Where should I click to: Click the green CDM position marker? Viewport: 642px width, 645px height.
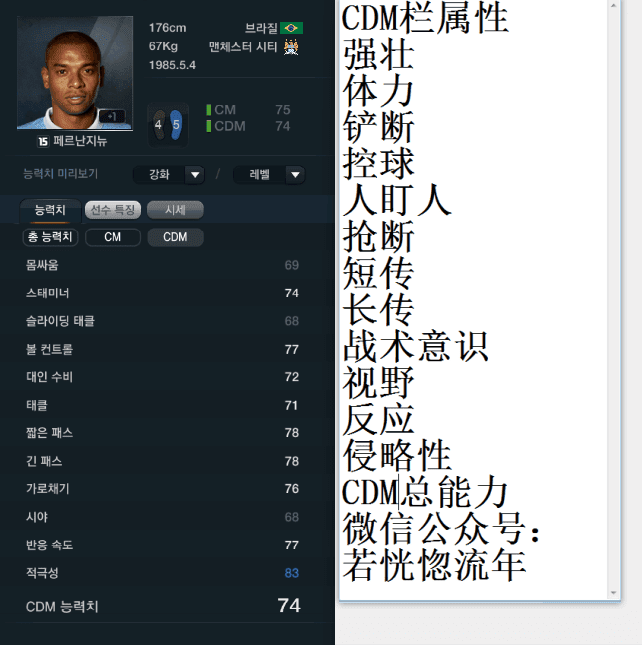coord(209,126)
